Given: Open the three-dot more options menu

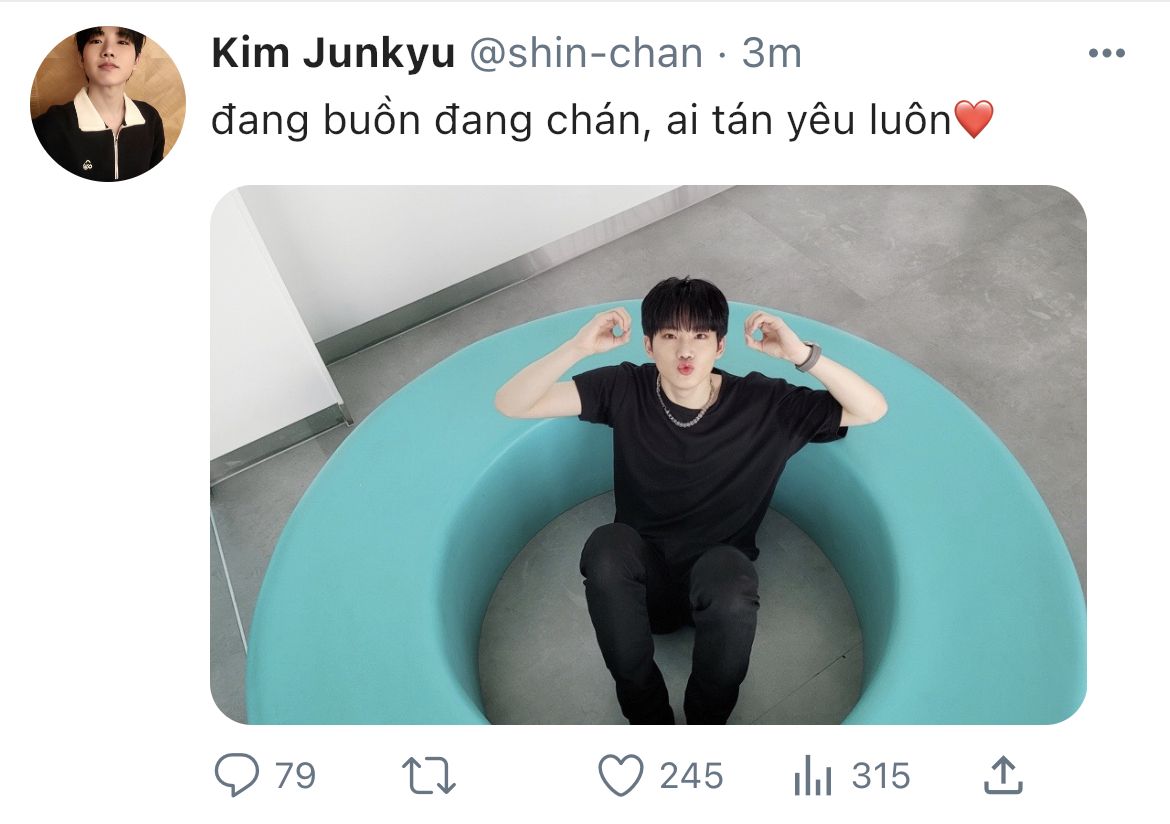Looking at the screenshot, I should point(1107,53).
